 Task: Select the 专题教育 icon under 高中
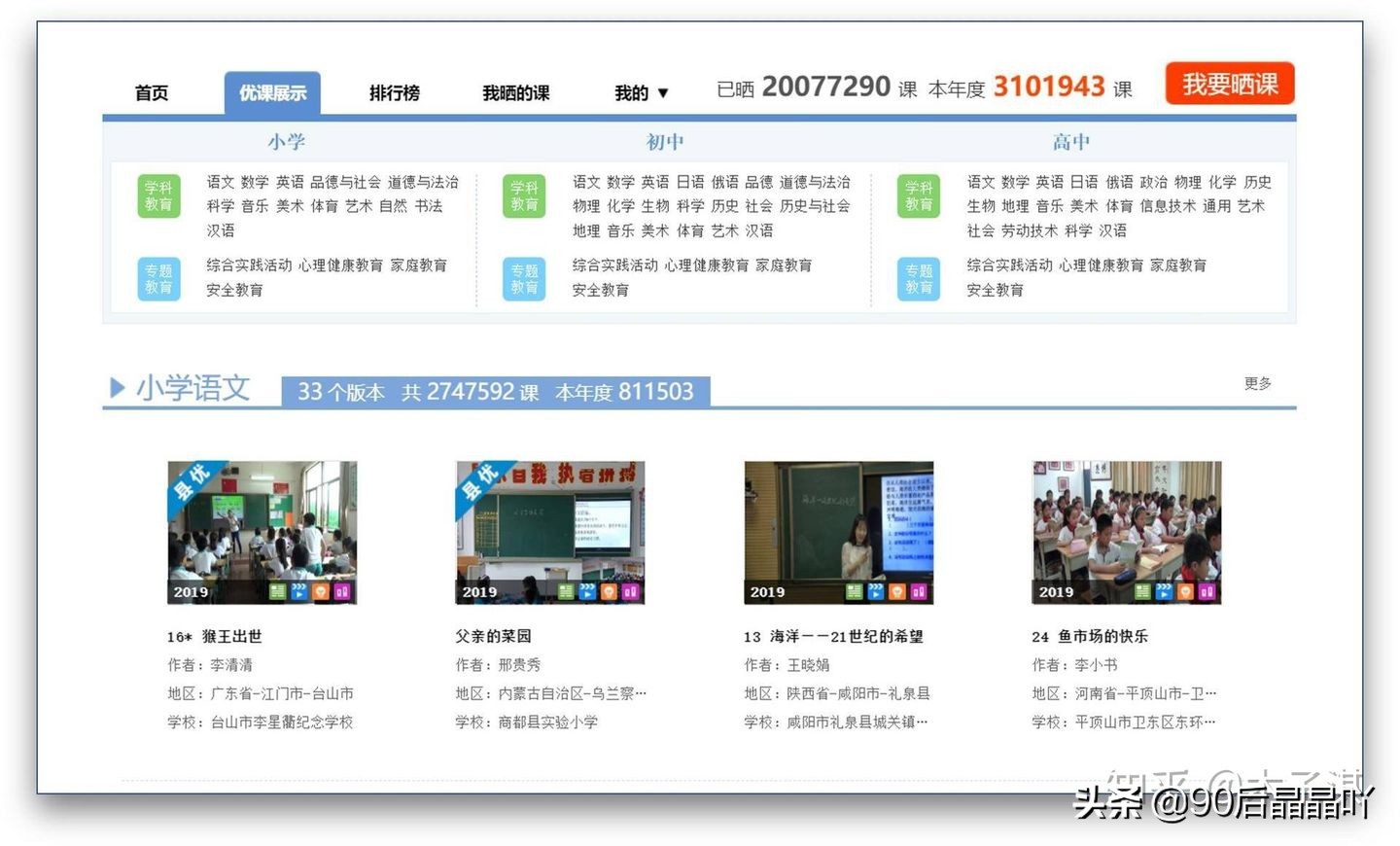click(918, 278)
